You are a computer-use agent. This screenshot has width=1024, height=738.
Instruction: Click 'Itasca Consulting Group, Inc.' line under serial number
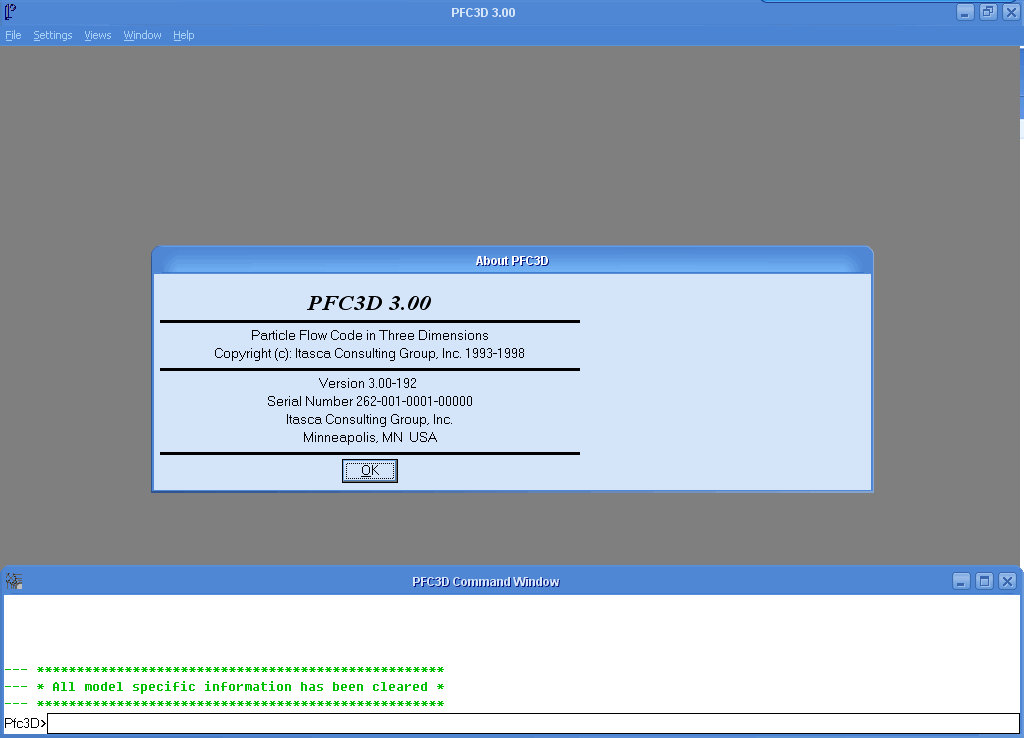click(x=370, y=419)
